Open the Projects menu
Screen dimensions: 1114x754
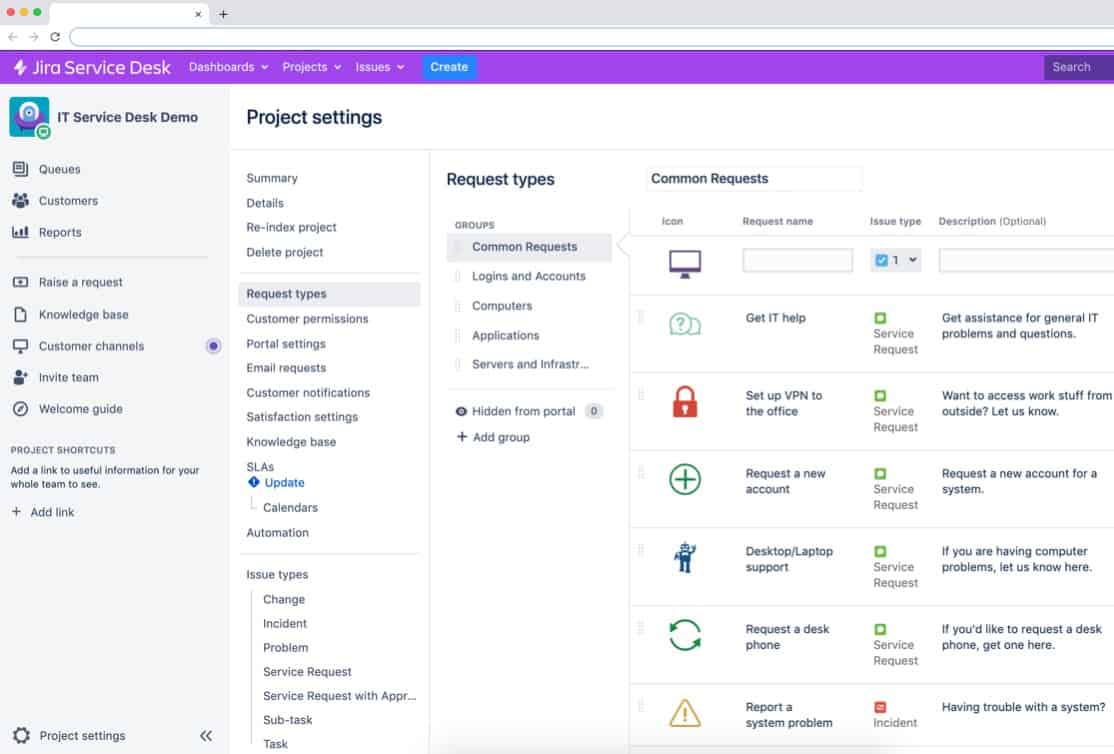tap(310, 67)
